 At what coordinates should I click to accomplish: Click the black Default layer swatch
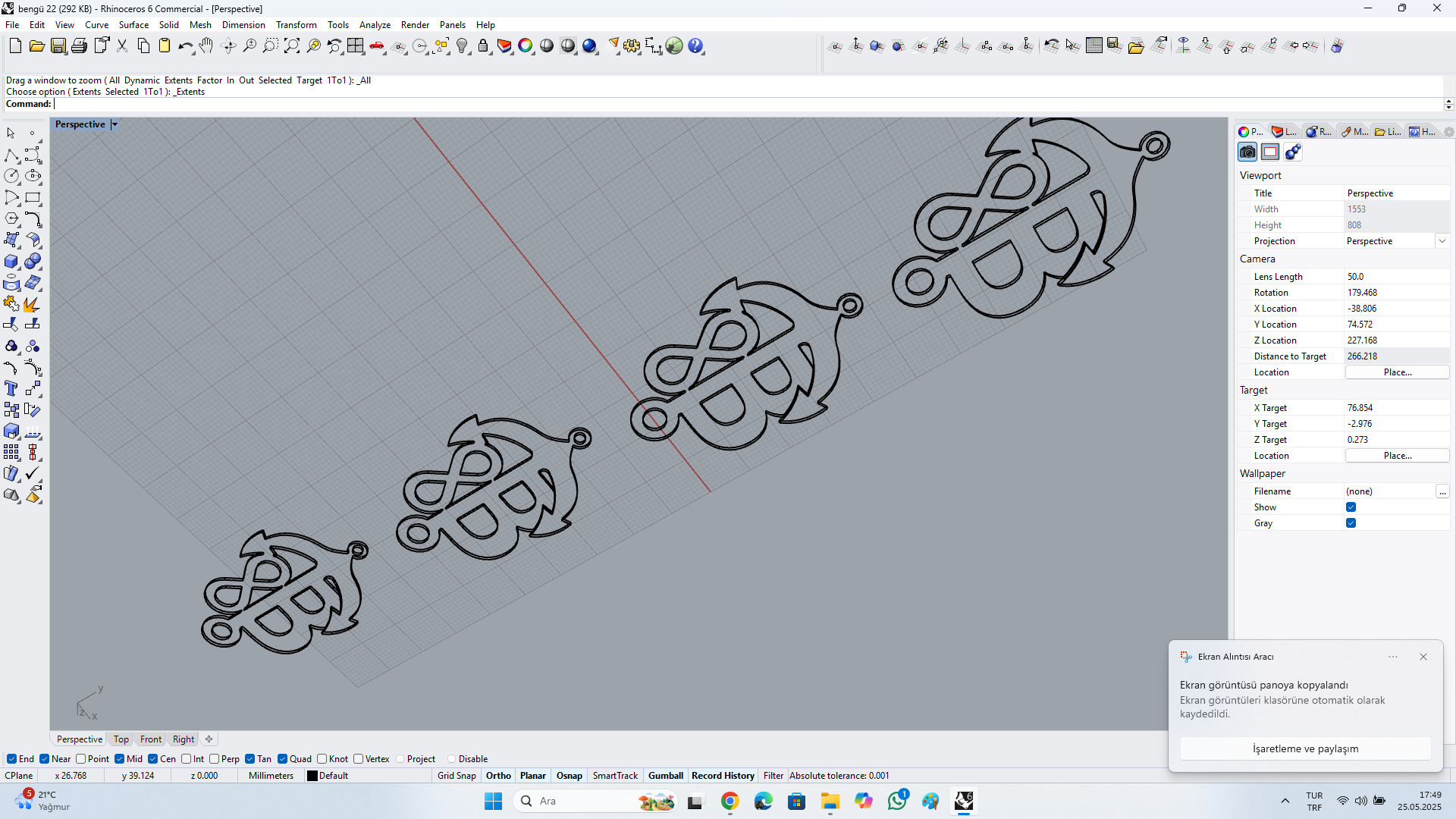pos(312,776)
